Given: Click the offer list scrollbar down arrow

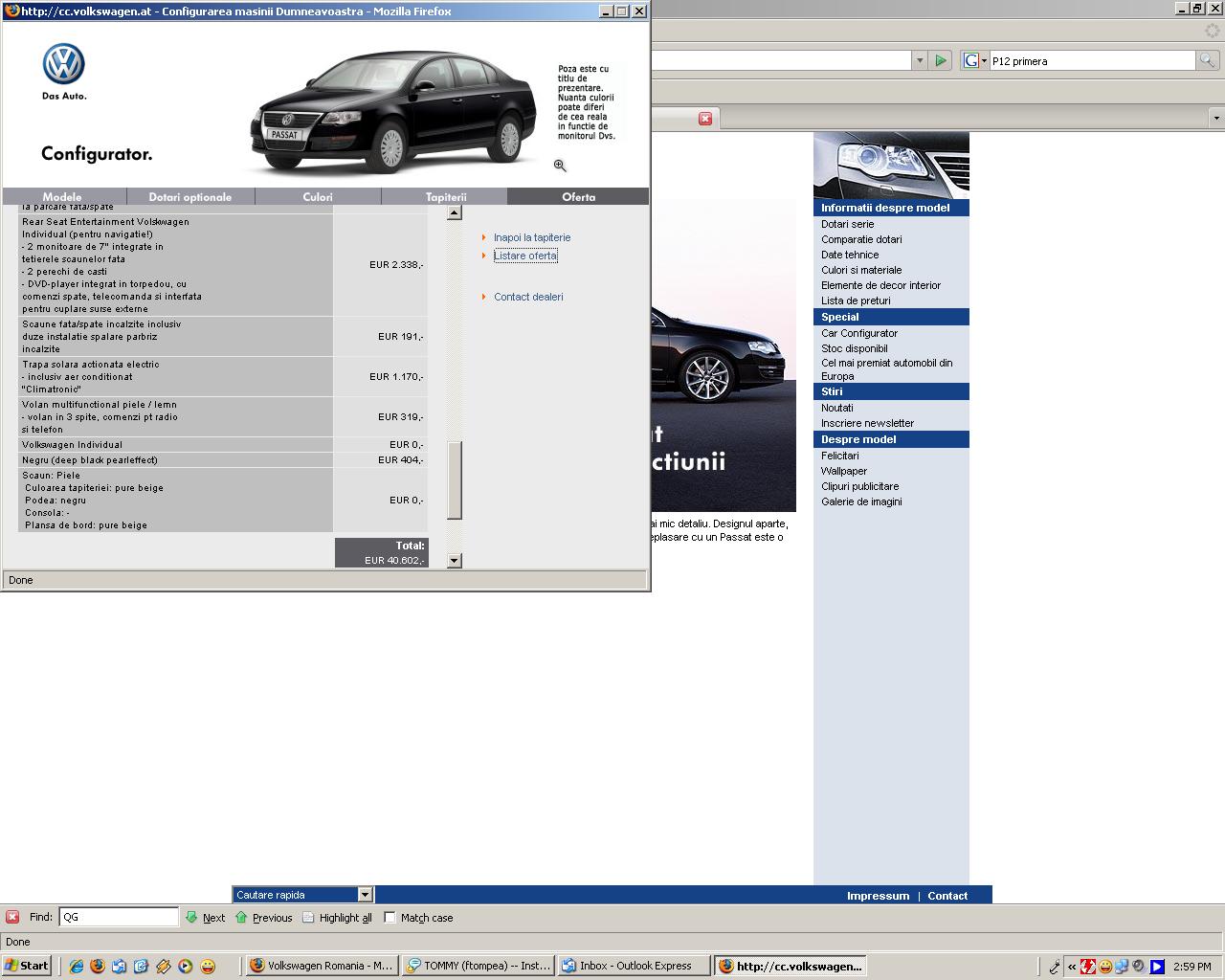Looking at the screenshot, I should click(455, 561).
